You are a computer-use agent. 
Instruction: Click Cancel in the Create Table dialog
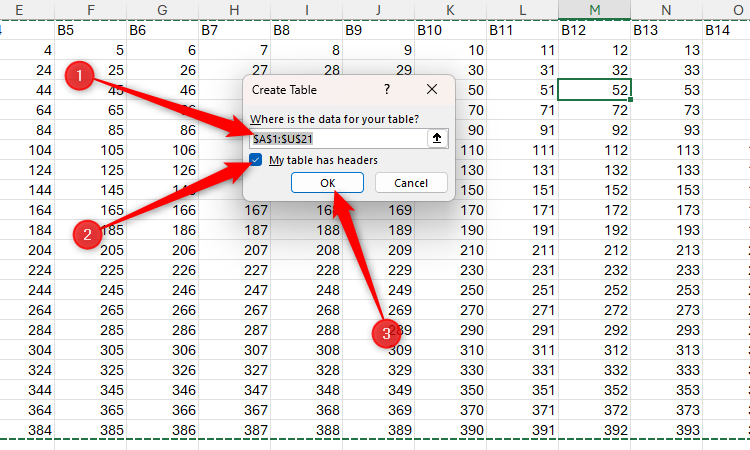click(410, 183)
